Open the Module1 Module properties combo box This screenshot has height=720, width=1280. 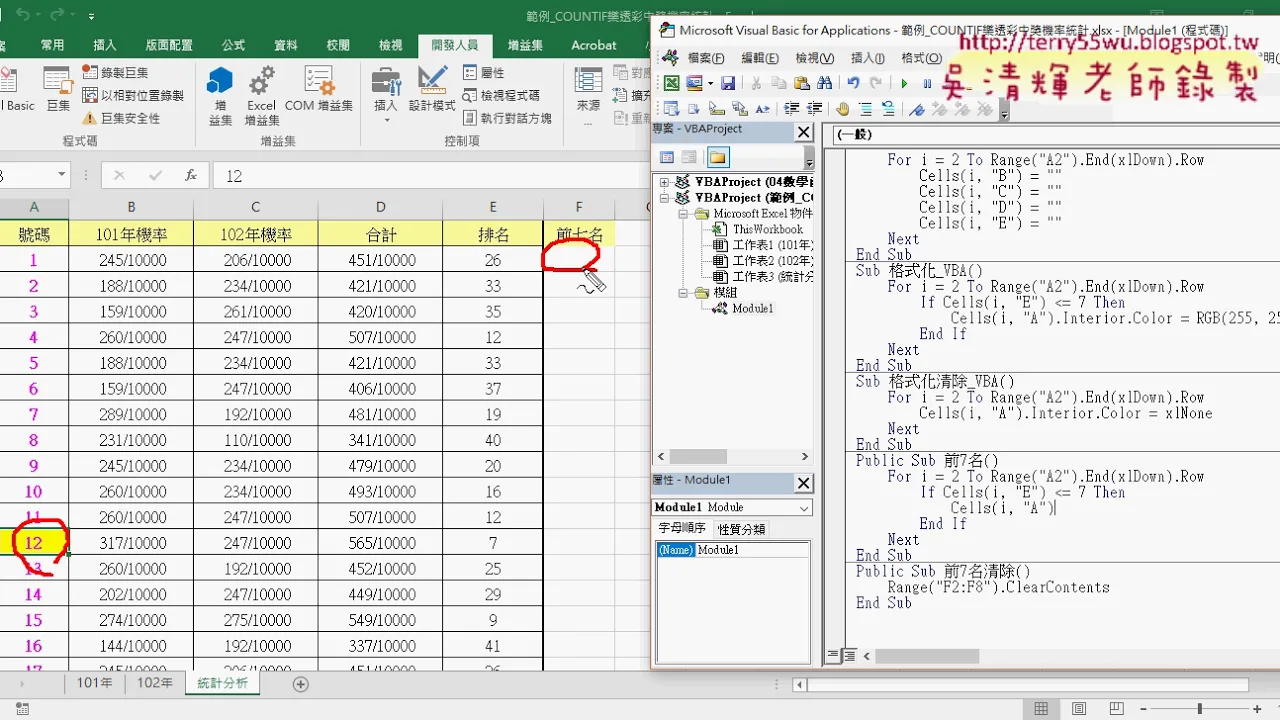click(732, 507)
